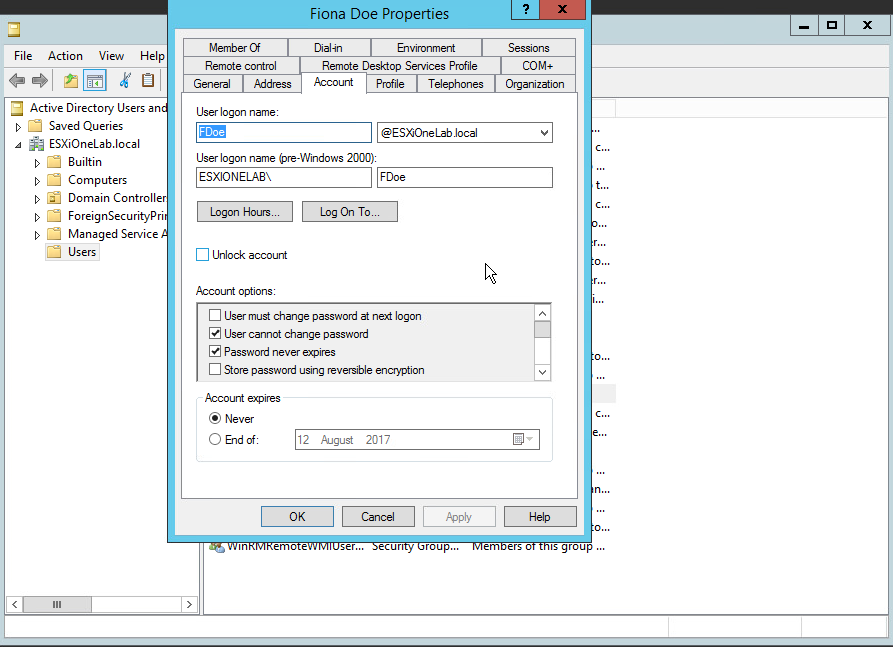893x647 pixels.
Task: Switch to the Profile tab
Action: pos(391,84)
